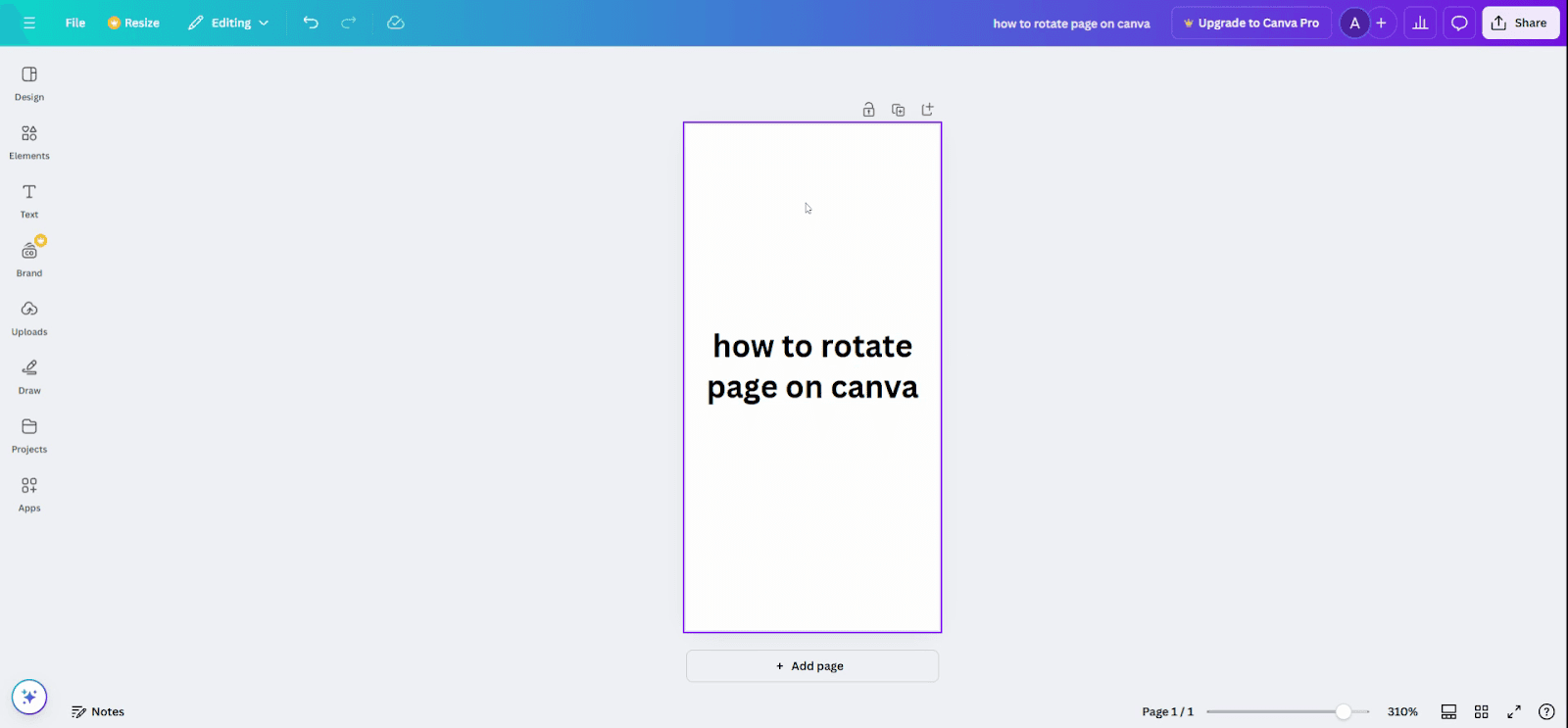
Task: Add a new page using the icon above the canvas
Action: coord(927,110)
